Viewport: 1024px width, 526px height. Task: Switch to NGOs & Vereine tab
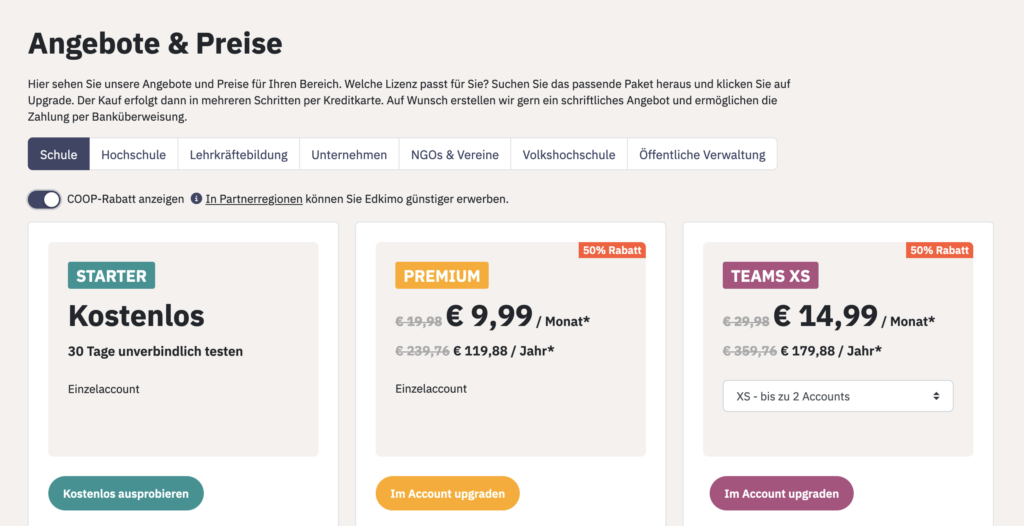click(455, 155)
